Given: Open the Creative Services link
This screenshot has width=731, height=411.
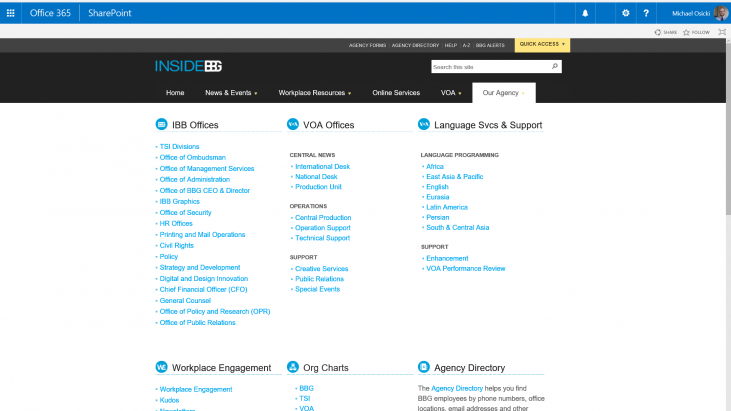Looking at the screenshot, I should (321, 269).
